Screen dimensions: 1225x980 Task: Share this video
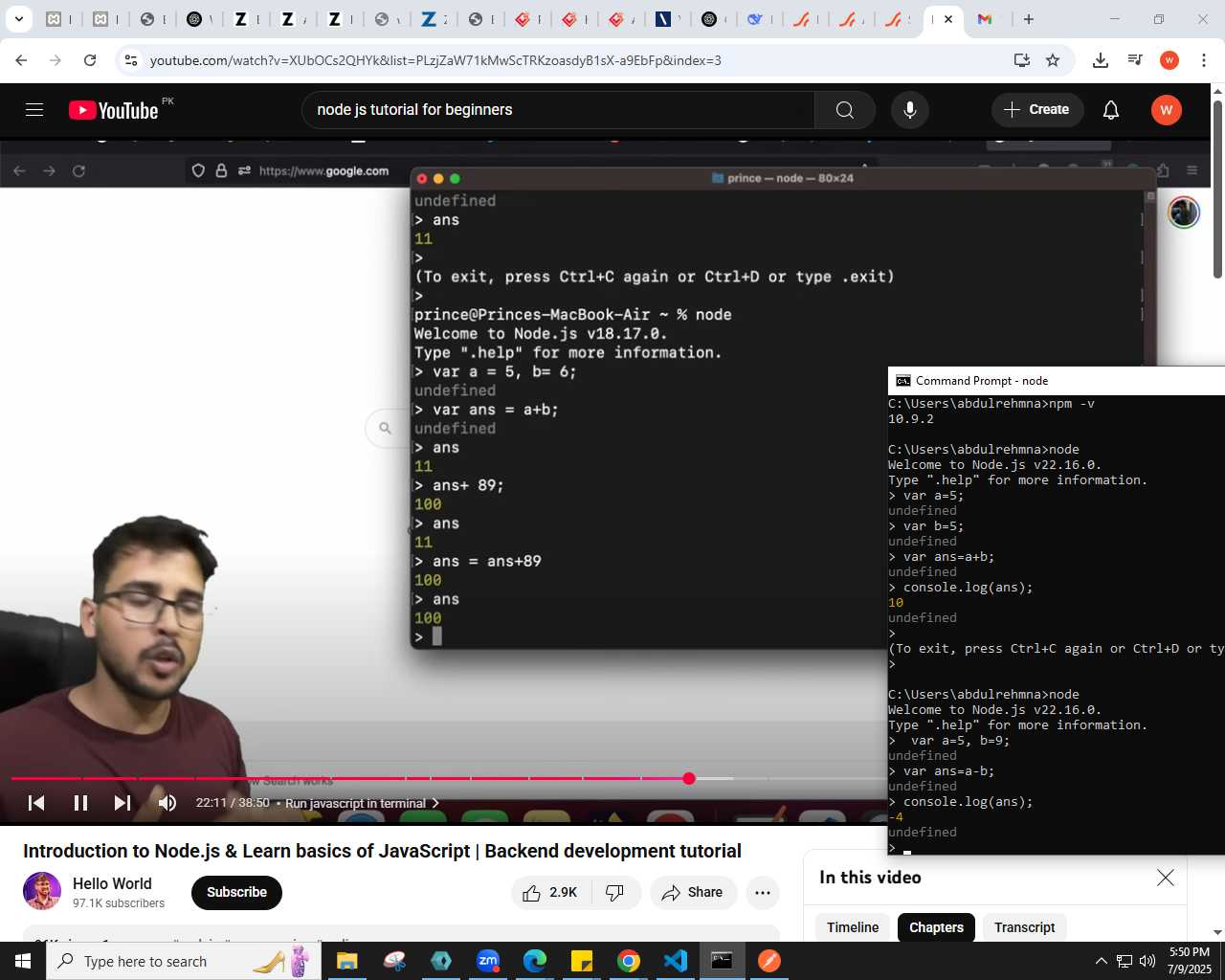coord(694,893)
